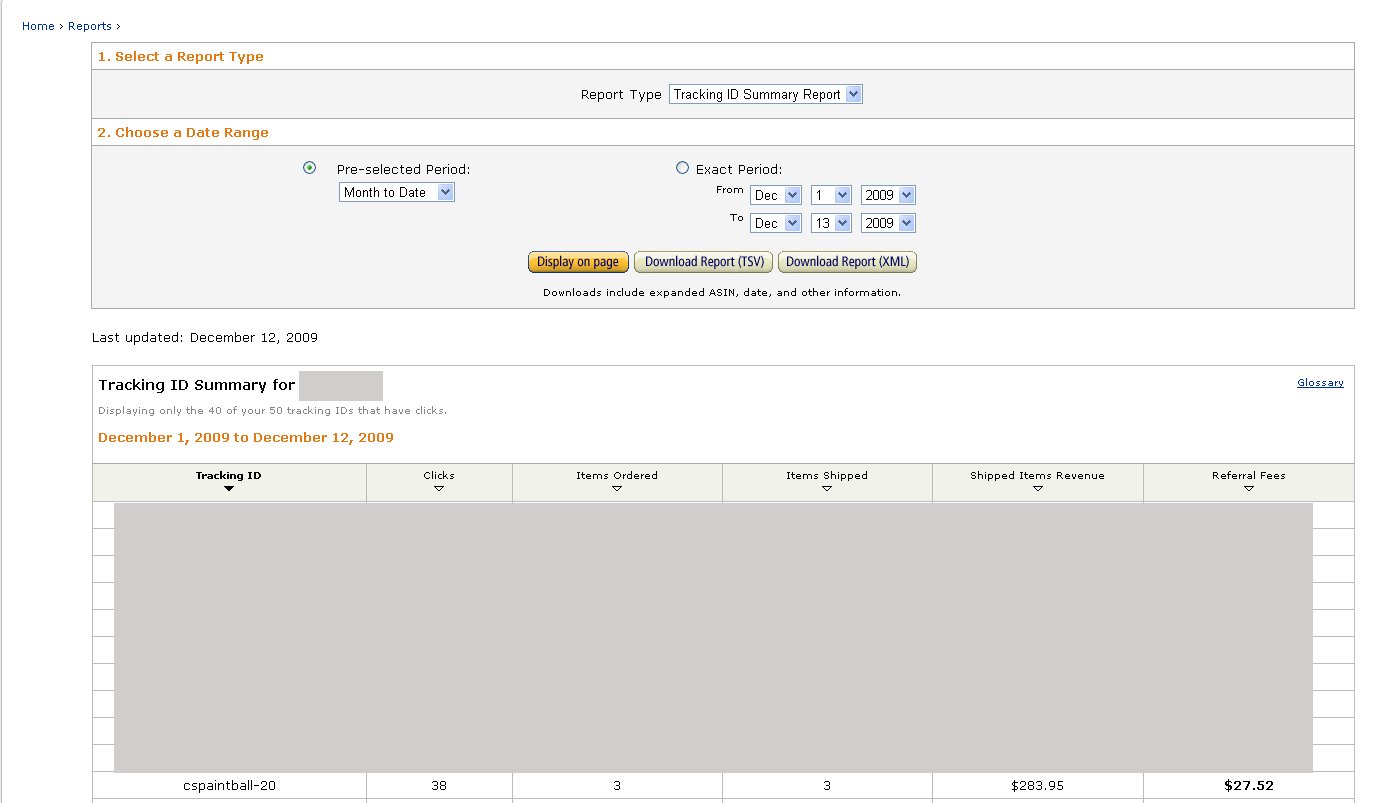Open the From month dropdown
Viewport: 1395px width, 803px height.
point(776,195)
